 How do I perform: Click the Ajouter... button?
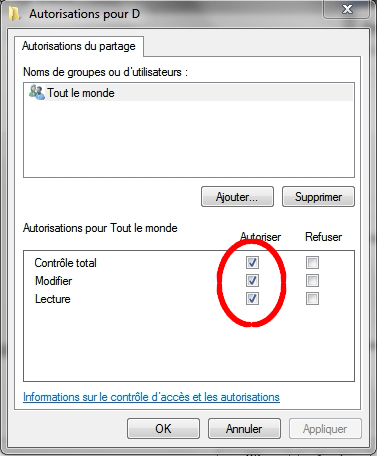tap(237, 197)
